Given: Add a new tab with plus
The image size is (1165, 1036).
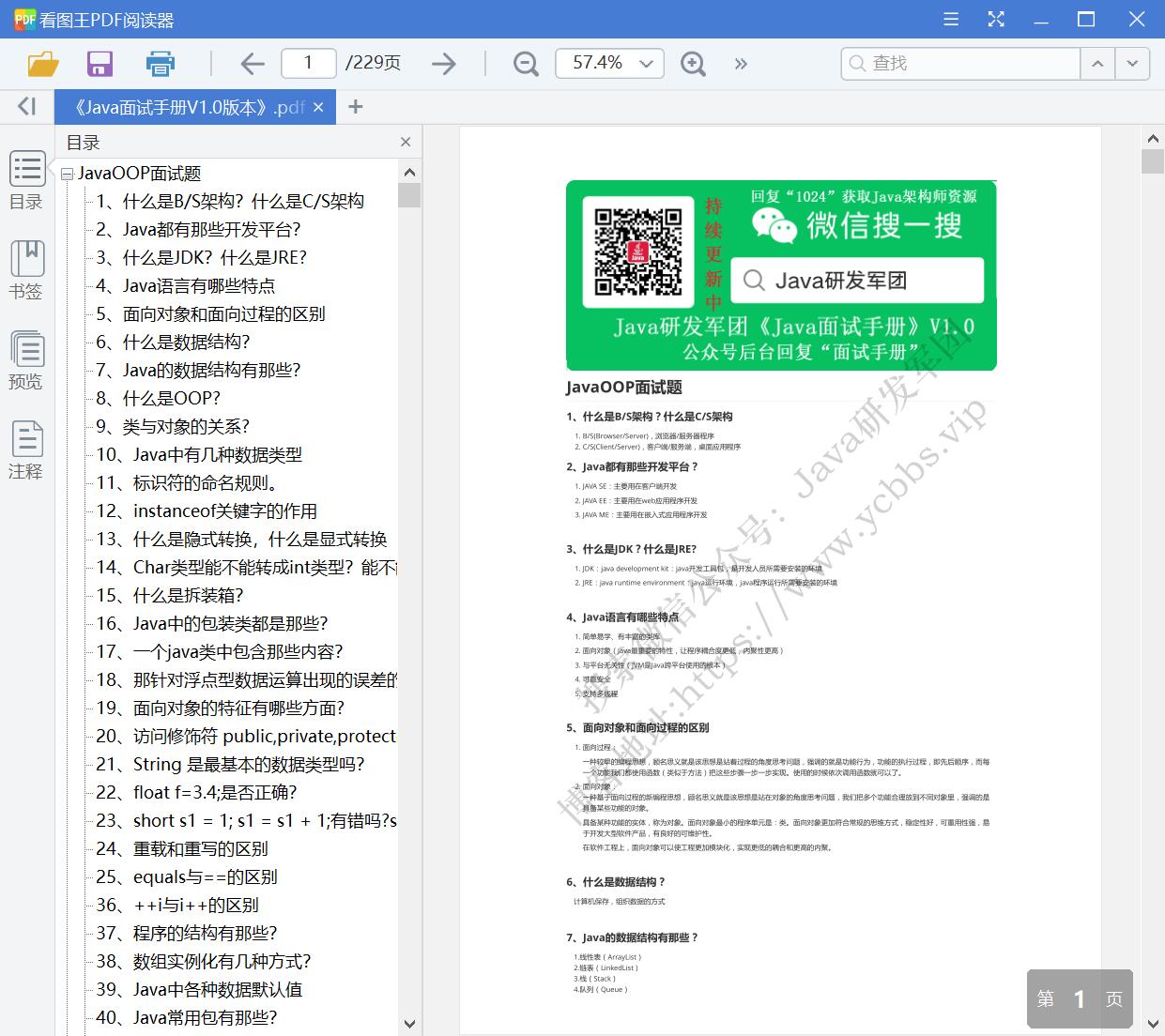Looking at the screenshot, I should 355,107.
